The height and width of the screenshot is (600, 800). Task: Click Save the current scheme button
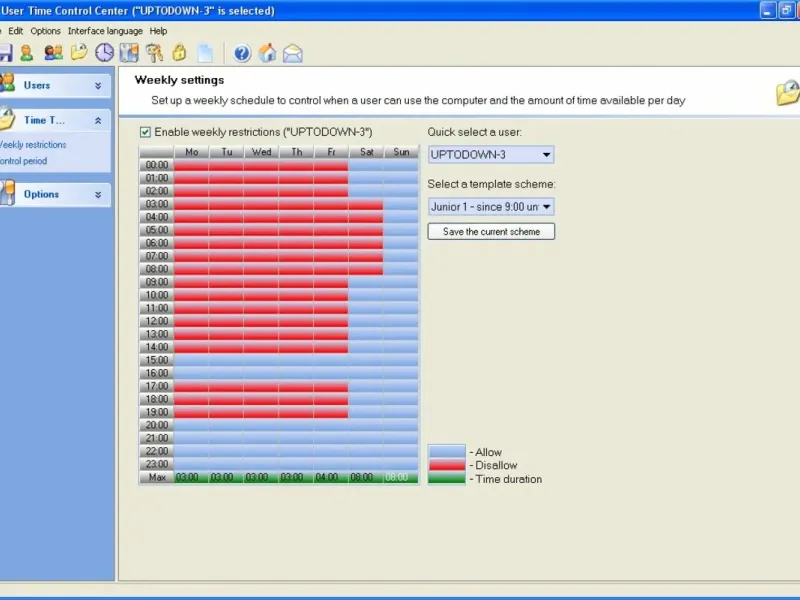point(491,232)
